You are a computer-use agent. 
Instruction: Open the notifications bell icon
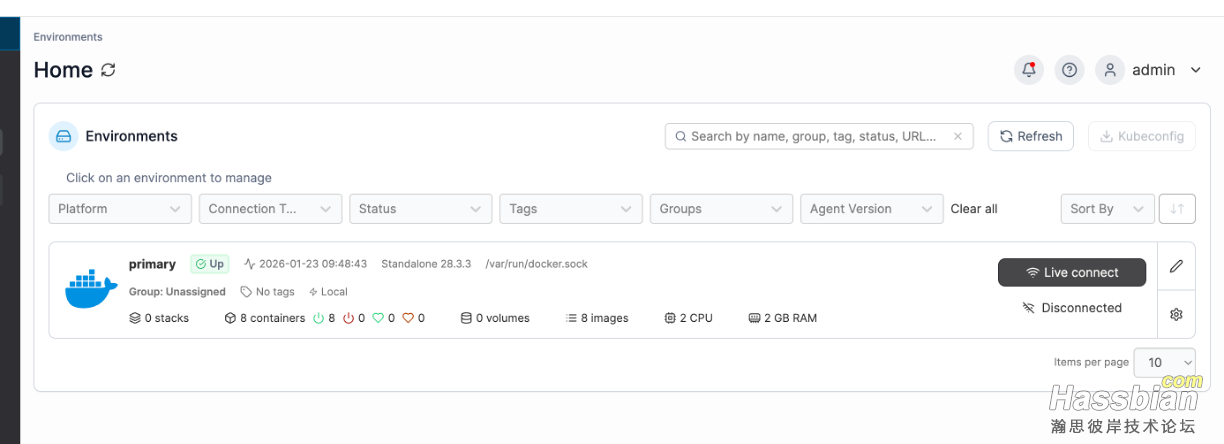click(1028, 70)
